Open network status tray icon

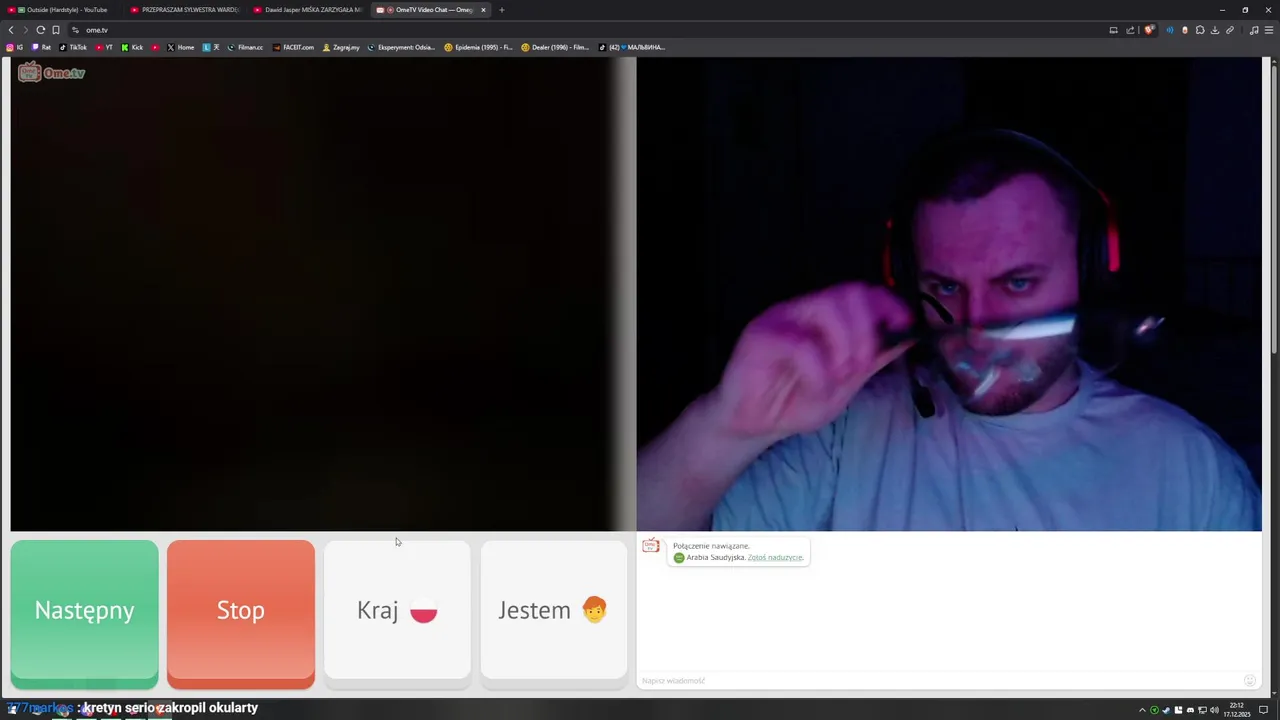1202,710
